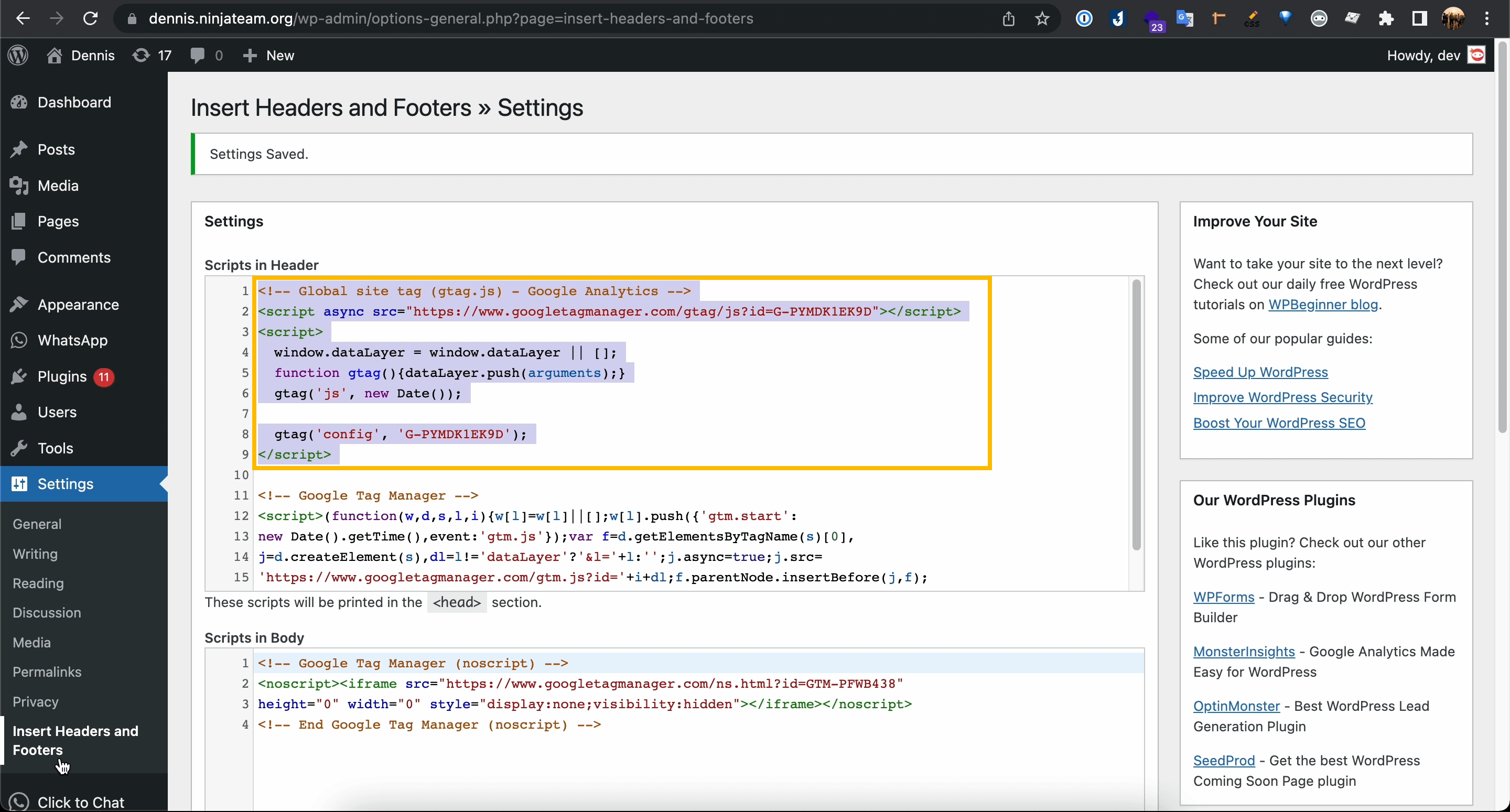
Task: Open Click to Chat sidebar menu
Action: click(x=84, y=802)
